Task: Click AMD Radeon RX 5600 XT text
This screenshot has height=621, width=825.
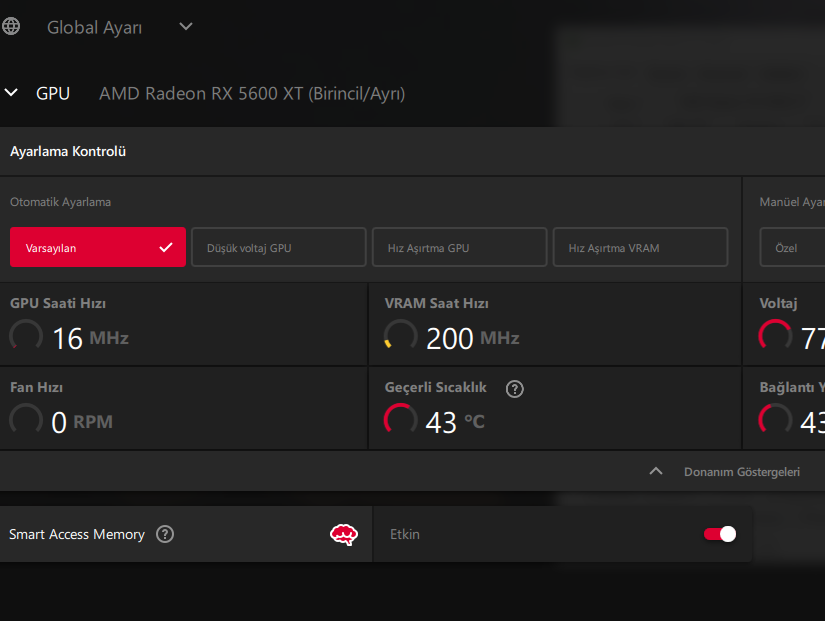Action: (x=252, y=94)
